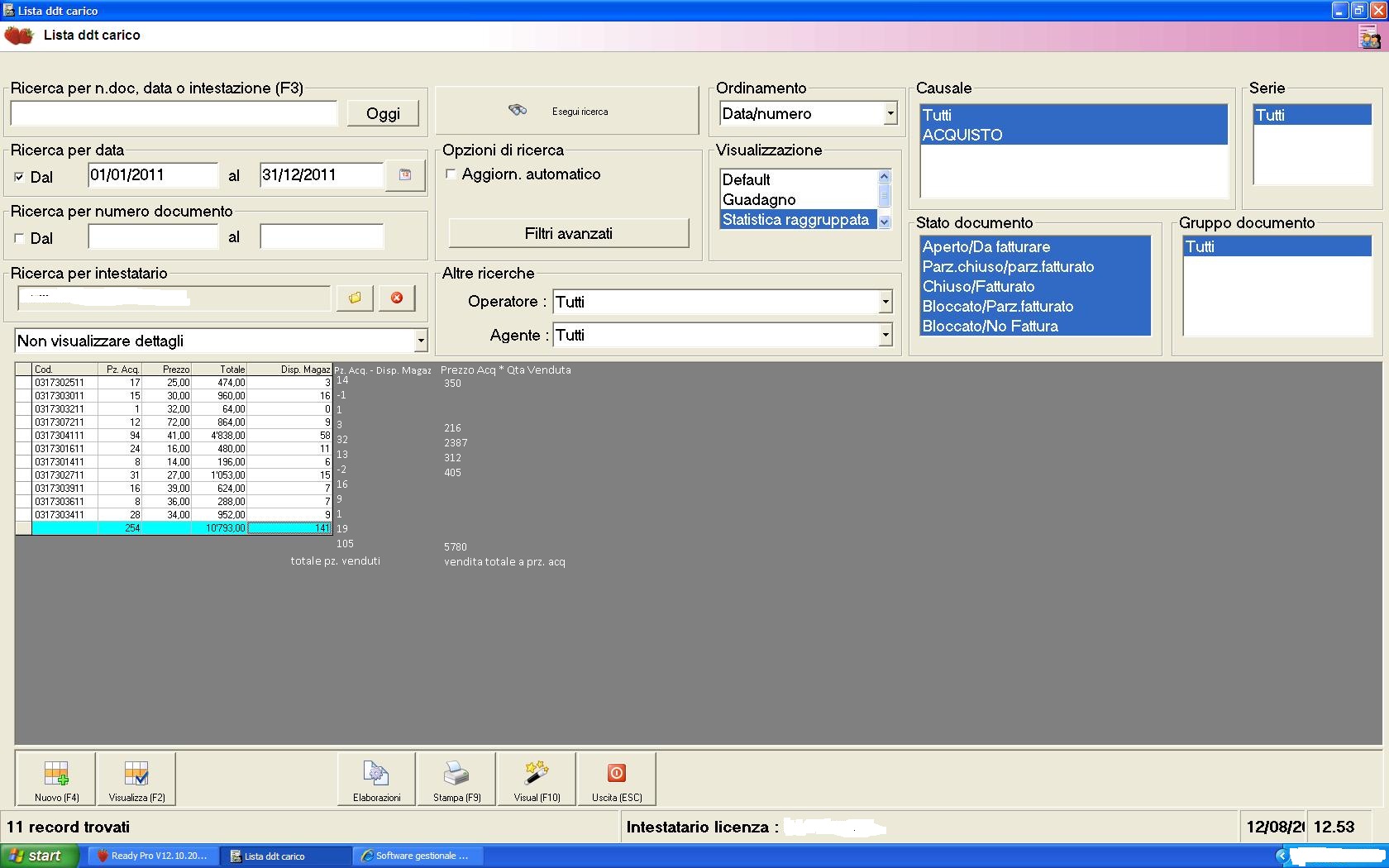
Task: Click the start date field 01/01/2011
Action: (x=153, y=174)
